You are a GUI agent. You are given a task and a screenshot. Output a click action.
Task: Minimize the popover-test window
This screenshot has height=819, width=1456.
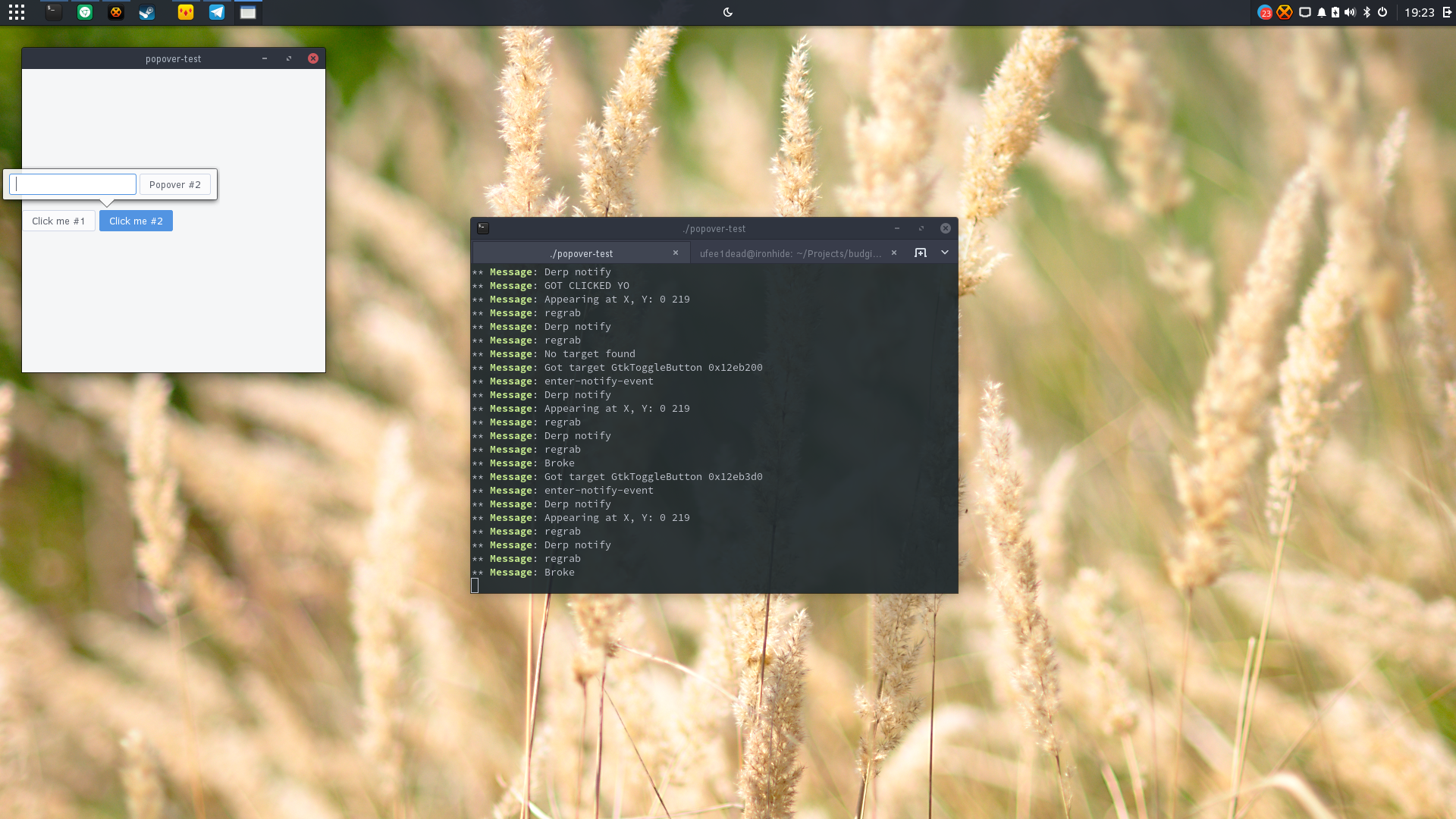[x=265, y=58]
